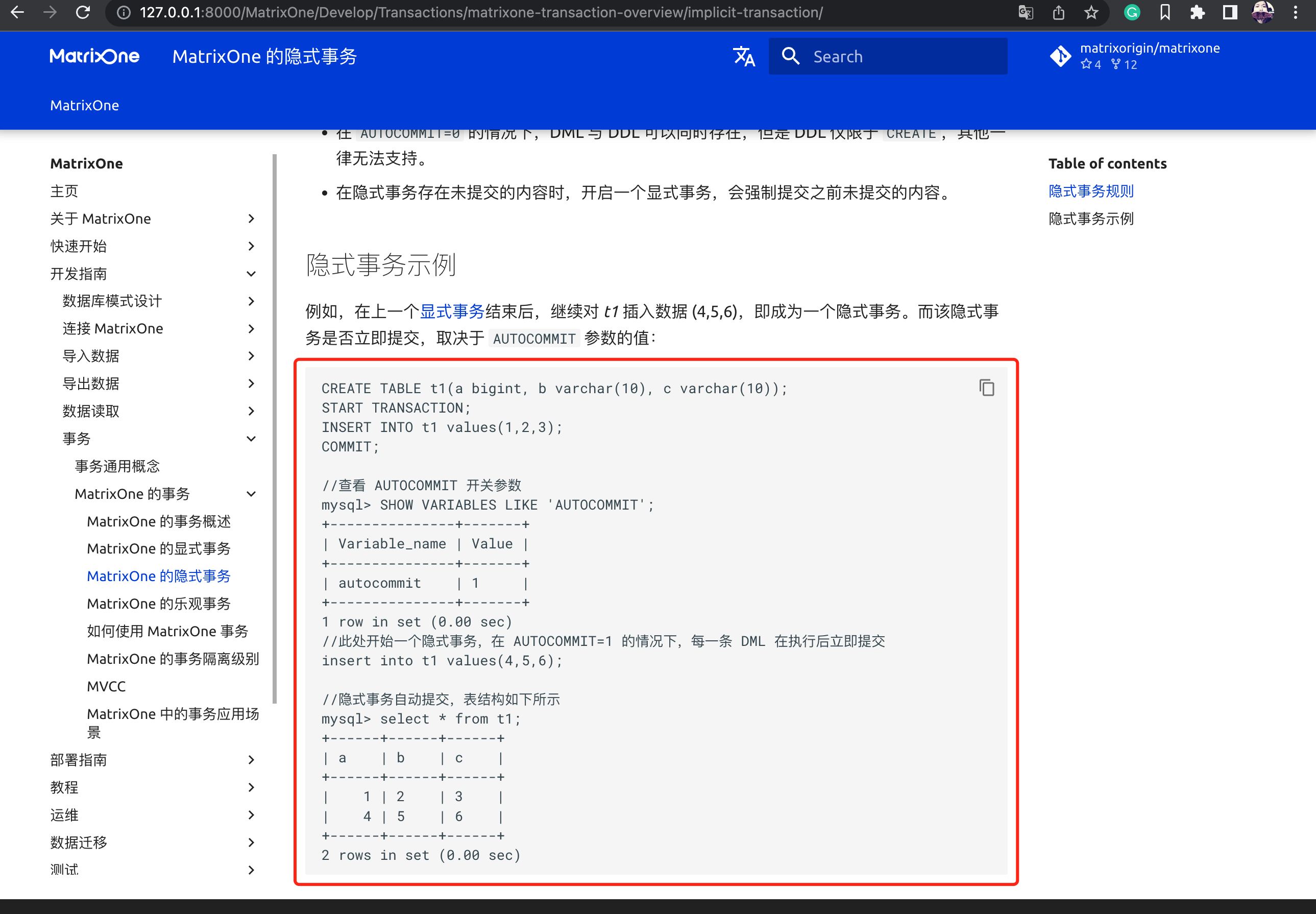Viewport: 1316px width, 914px height.
Task: Collapse the 事务 section
Action: [252, 438]
